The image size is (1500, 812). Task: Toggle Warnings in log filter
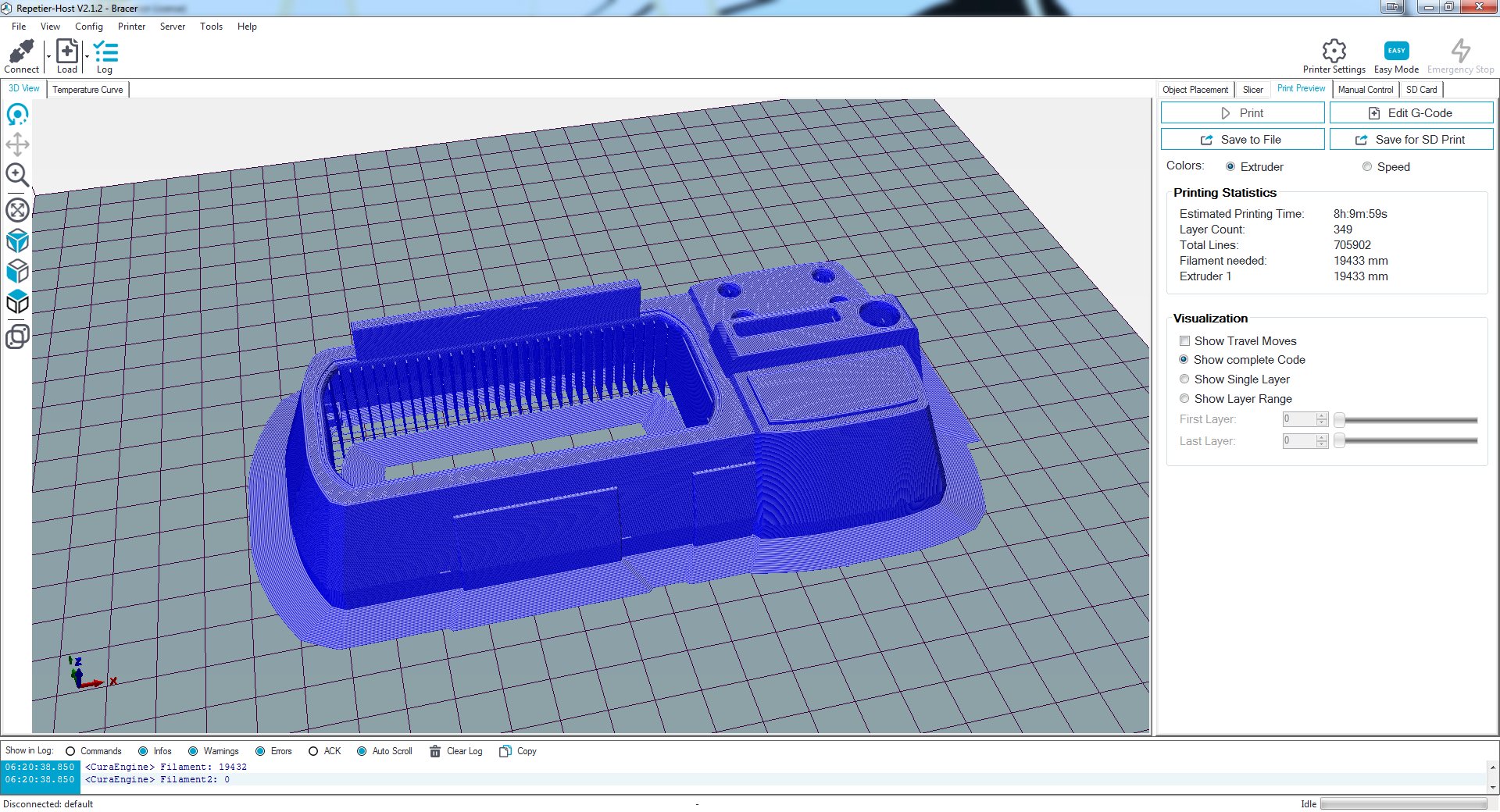(x=193, y=751)
